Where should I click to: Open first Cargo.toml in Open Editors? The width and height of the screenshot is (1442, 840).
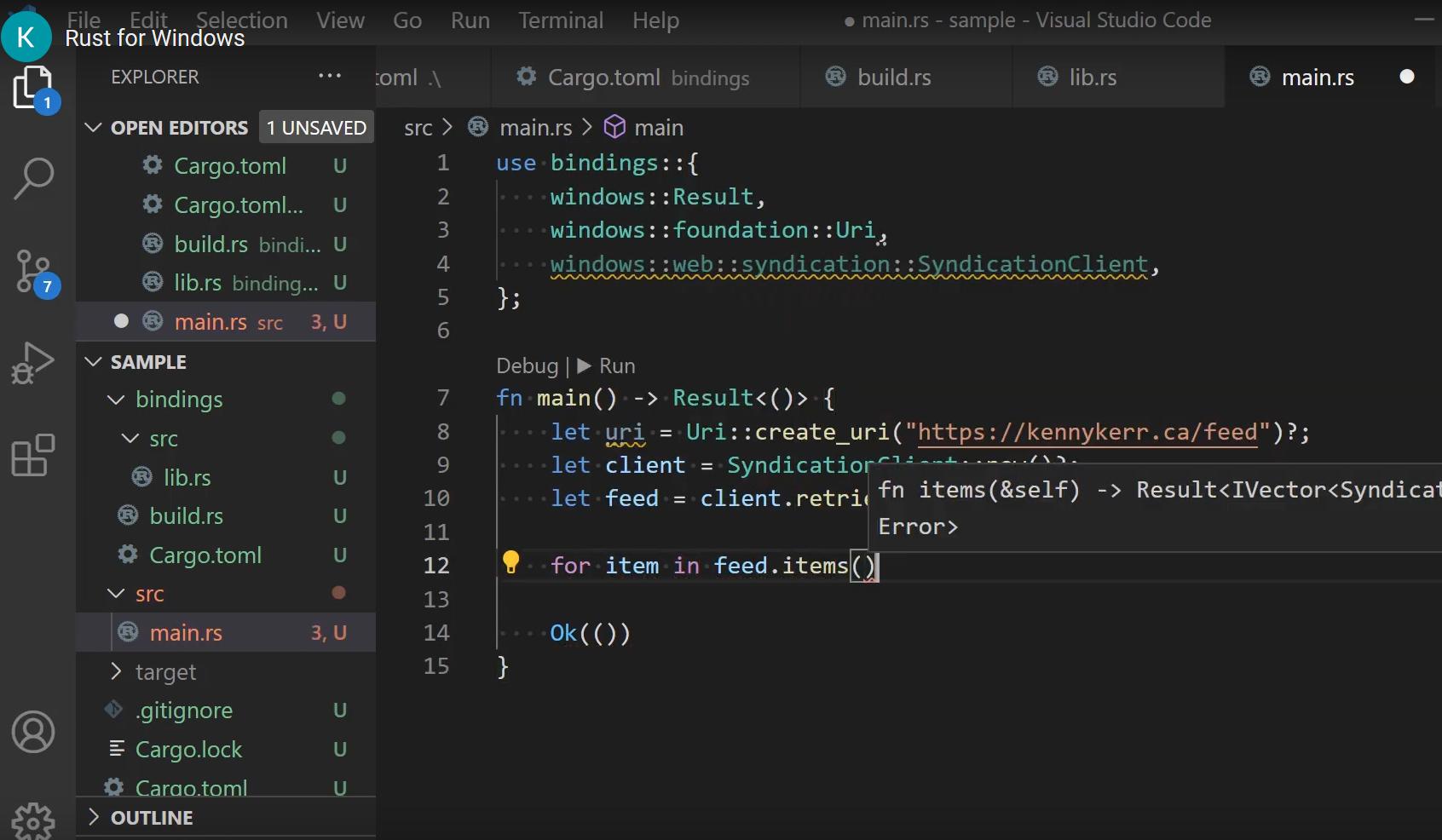click(x=226, y=166)
